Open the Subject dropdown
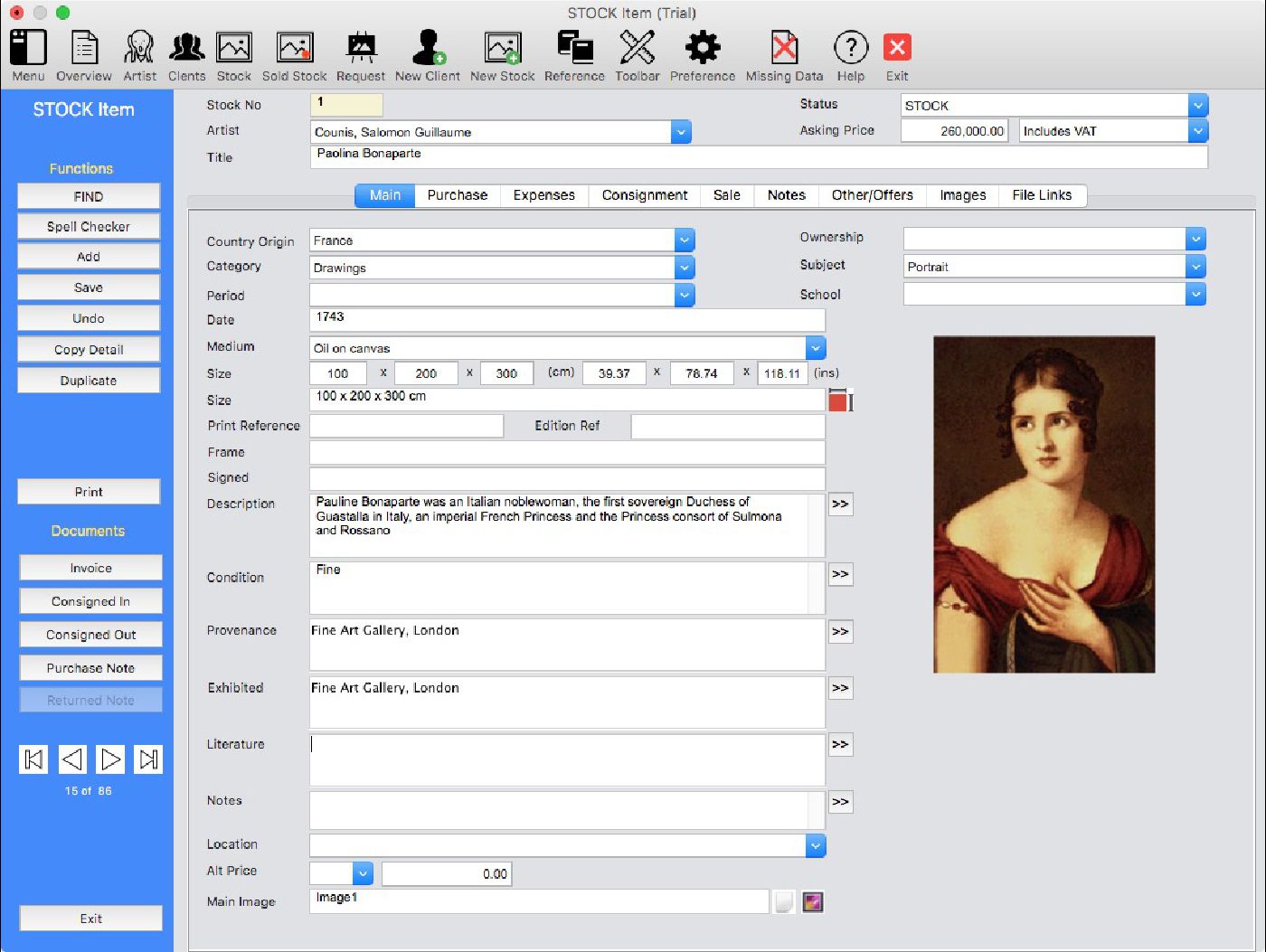Viewport: 1266px width, 952px height. coord(1195,267)
